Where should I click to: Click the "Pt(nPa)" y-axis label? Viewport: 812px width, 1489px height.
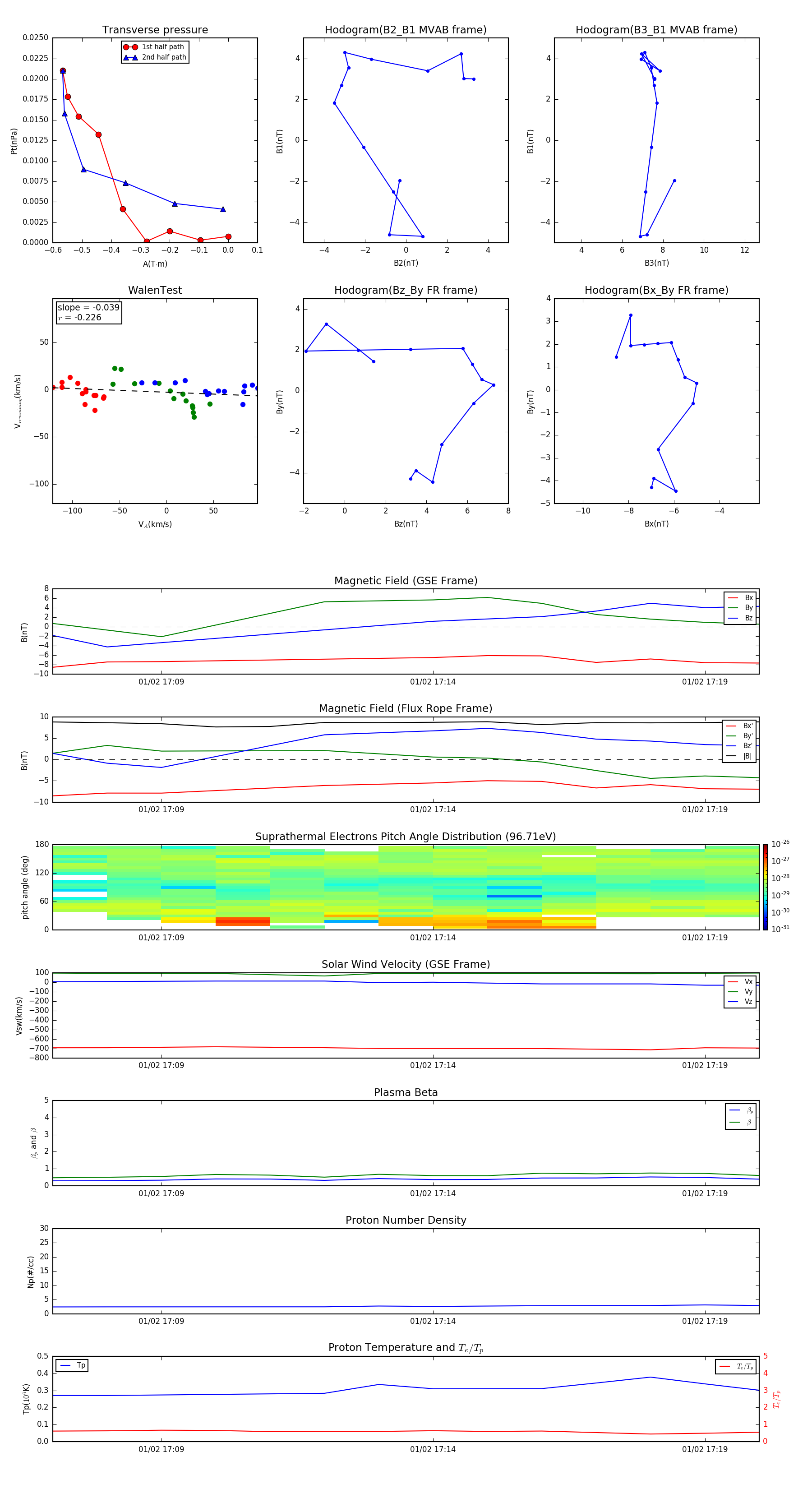coord(14,140)
